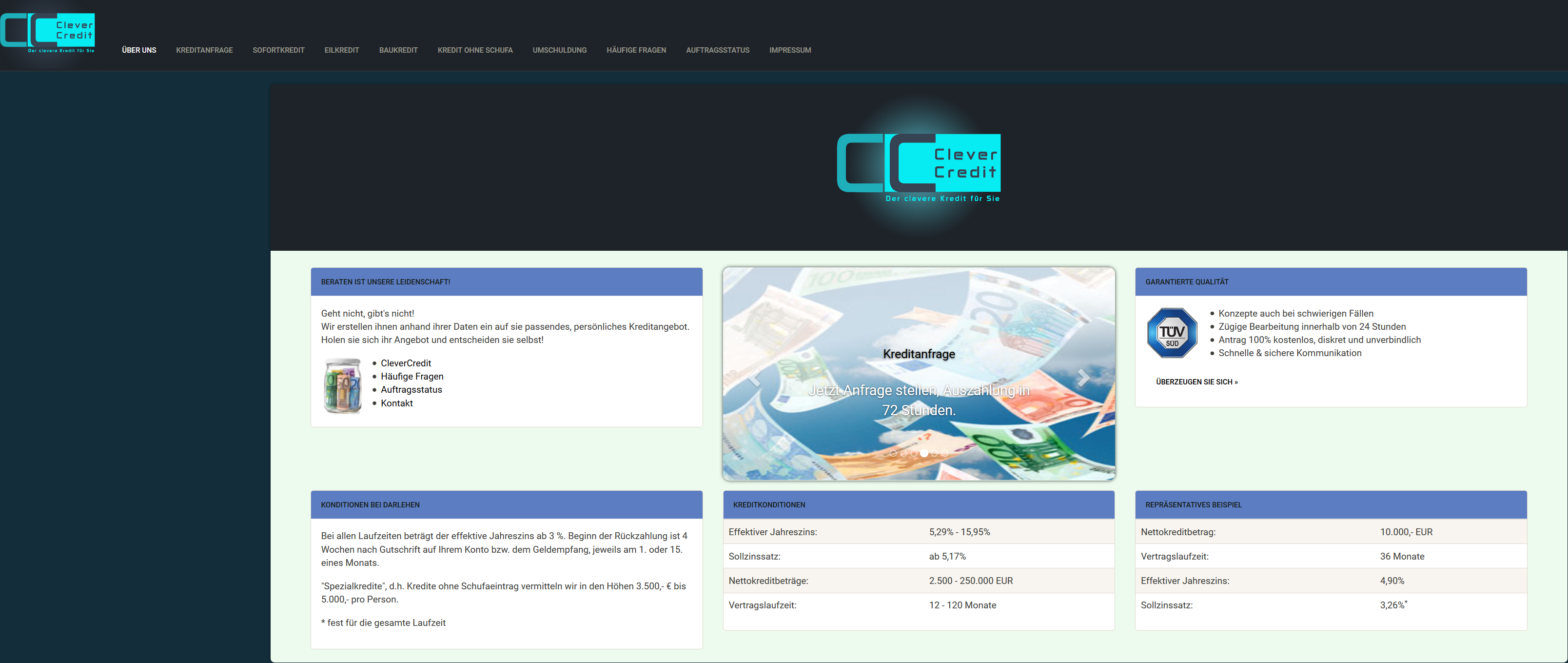The width and height of the screenshot is (1568, 663).
Task: Select the second carousel indicator dot
Action: point(903,453)
